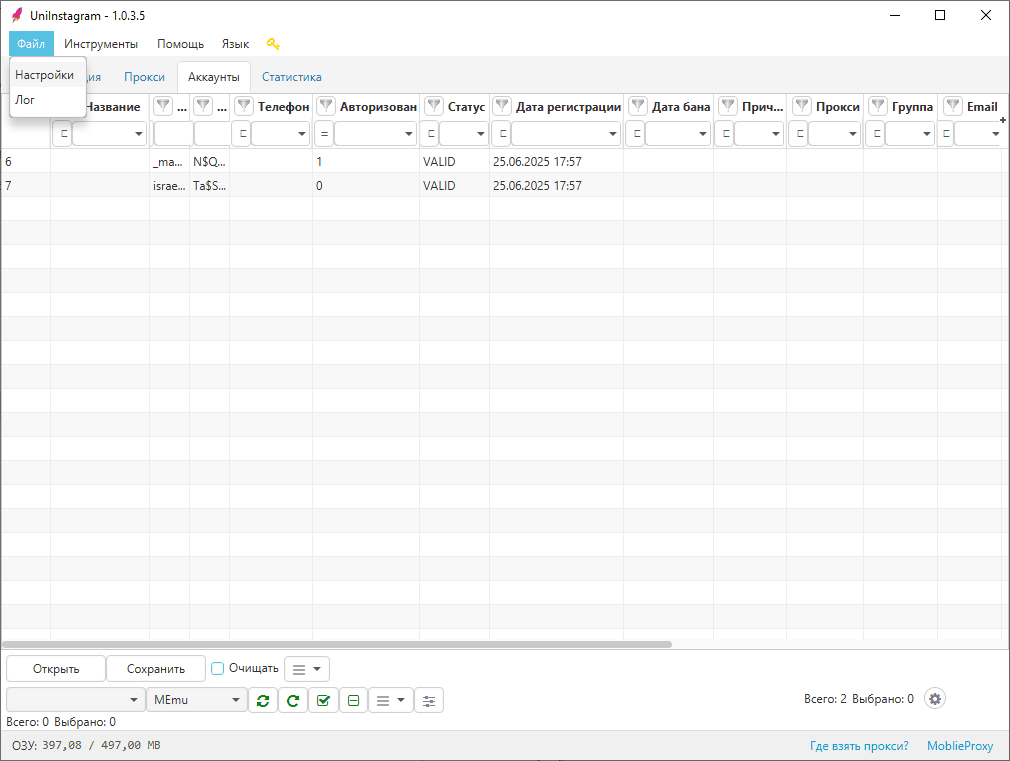
Task: Sort by the Email column header
Action: (982, 107)
